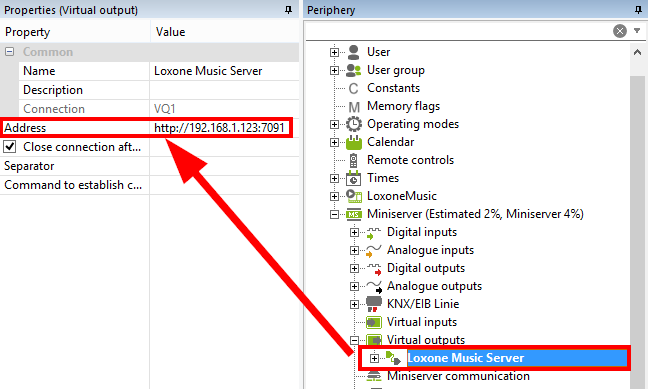Viewport: 648px width, 389px height.
Task: Click the Virtual outputs icon
Action: pos(374,340)
